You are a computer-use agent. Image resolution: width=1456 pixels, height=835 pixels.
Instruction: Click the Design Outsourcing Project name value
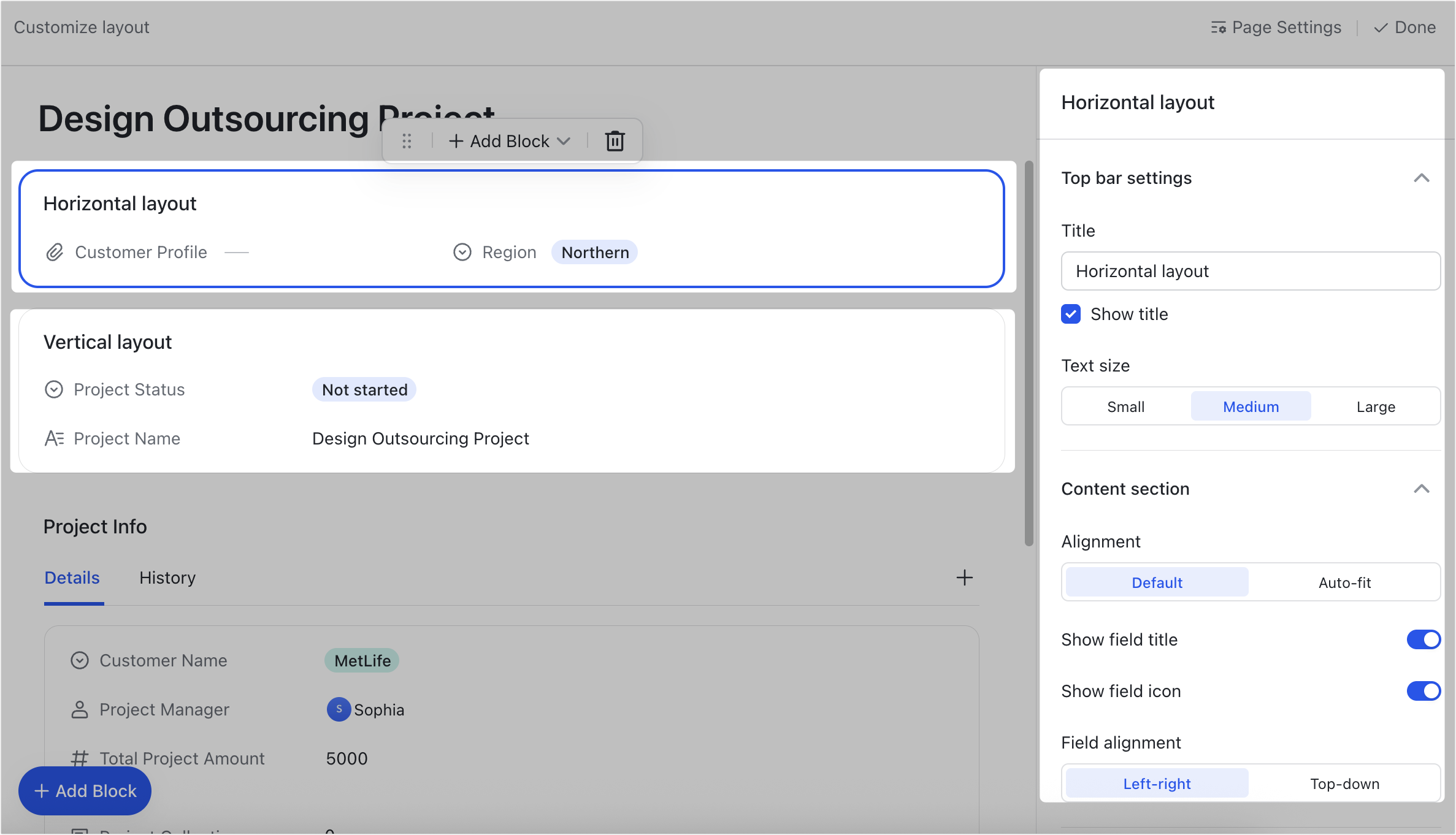420,438
